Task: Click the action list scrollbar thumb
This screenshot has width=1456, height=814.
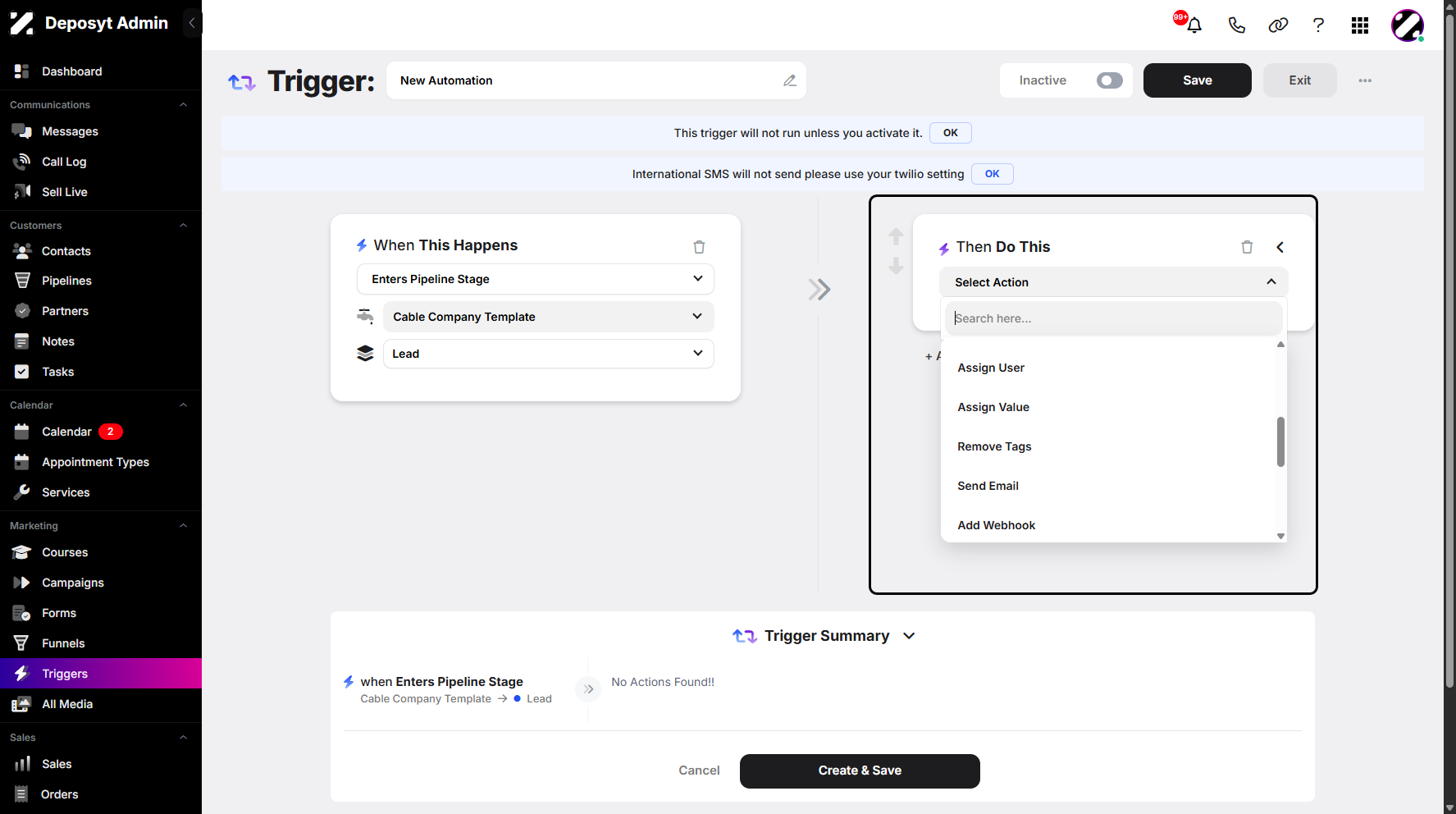Action: [x=1280, y=441]
